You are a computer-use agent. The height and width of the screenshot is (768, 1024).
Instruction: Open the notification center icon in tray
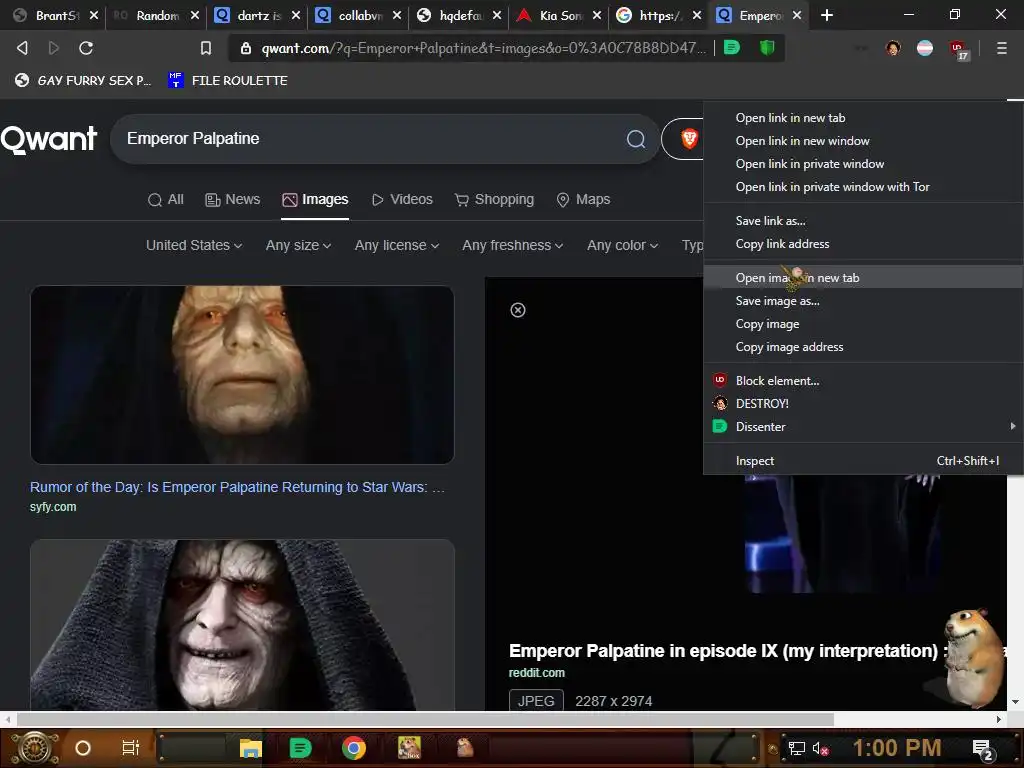click(x=983, y=750)
